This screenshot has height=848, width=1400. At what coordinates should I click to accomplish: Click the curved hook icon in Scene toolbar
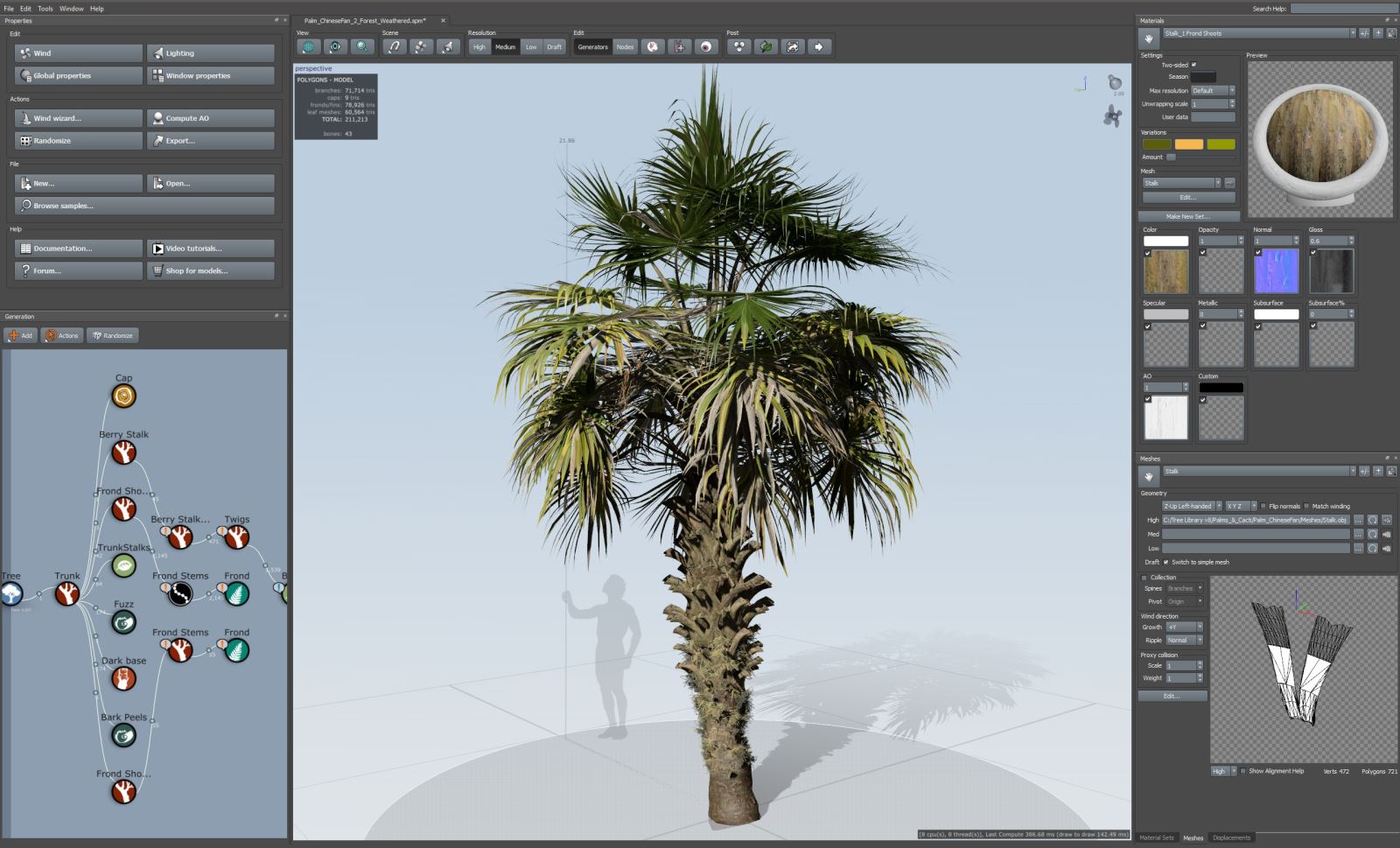coord(395,47)
